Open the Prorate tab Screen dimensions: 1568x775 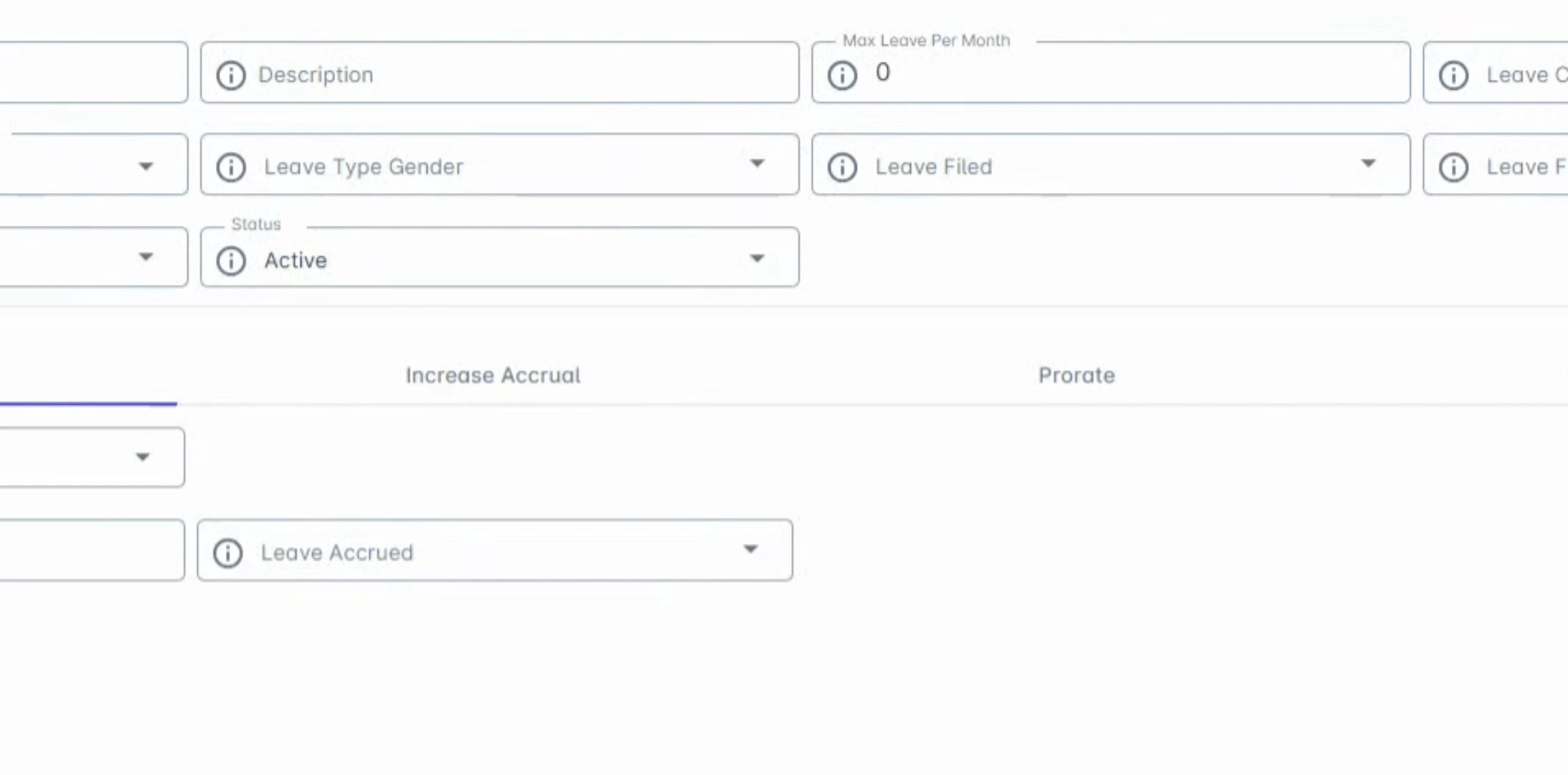point(1076,375)
